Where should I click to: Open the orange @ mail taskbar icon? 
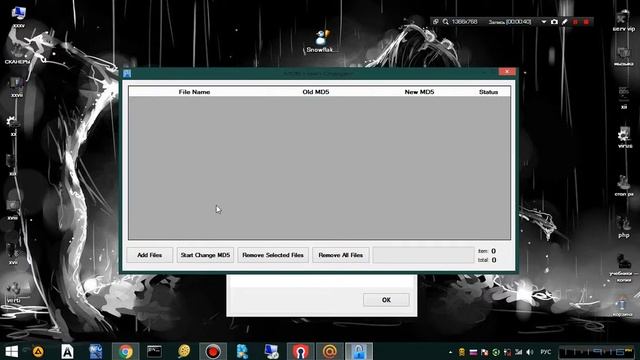330,351
